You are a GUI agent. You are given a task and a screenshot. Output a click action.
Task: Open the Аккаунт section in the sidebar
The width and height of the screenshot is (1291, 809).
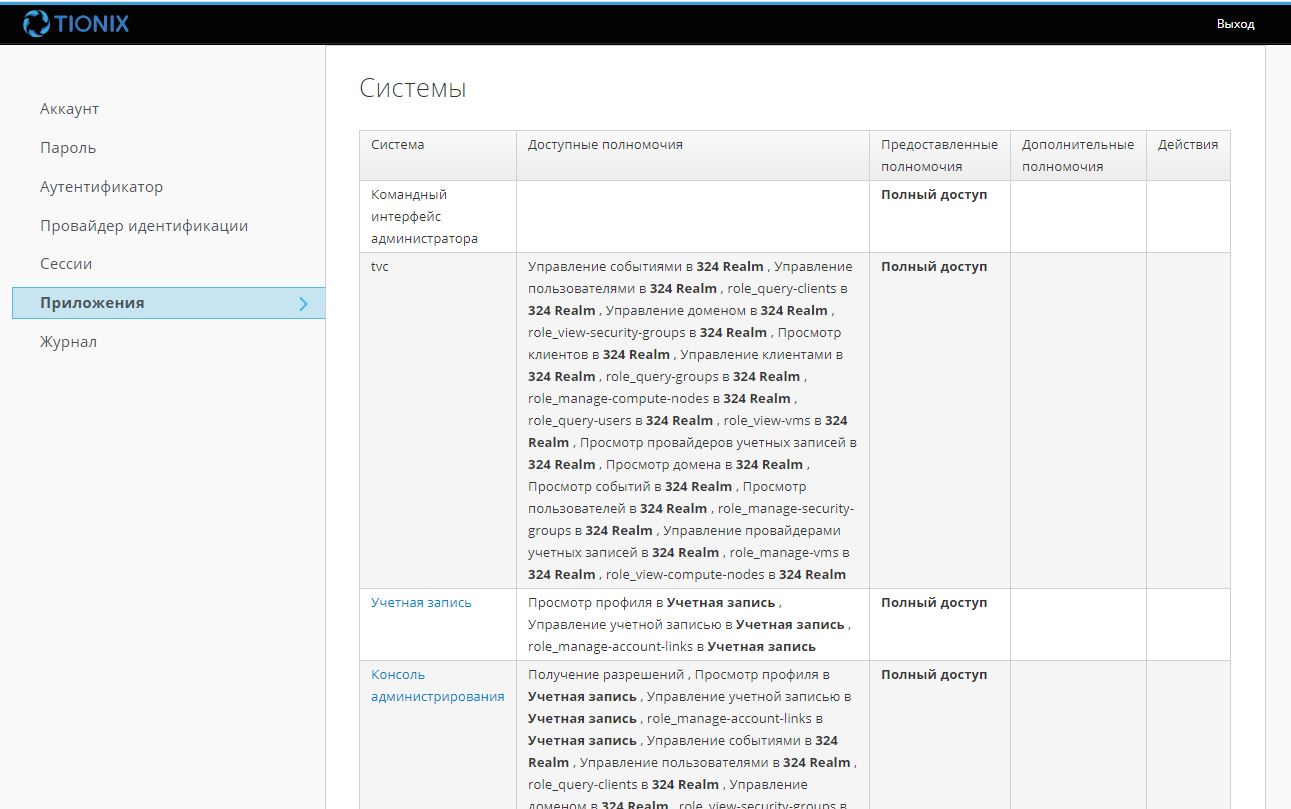pyautogui.click(x=69, y=109)
